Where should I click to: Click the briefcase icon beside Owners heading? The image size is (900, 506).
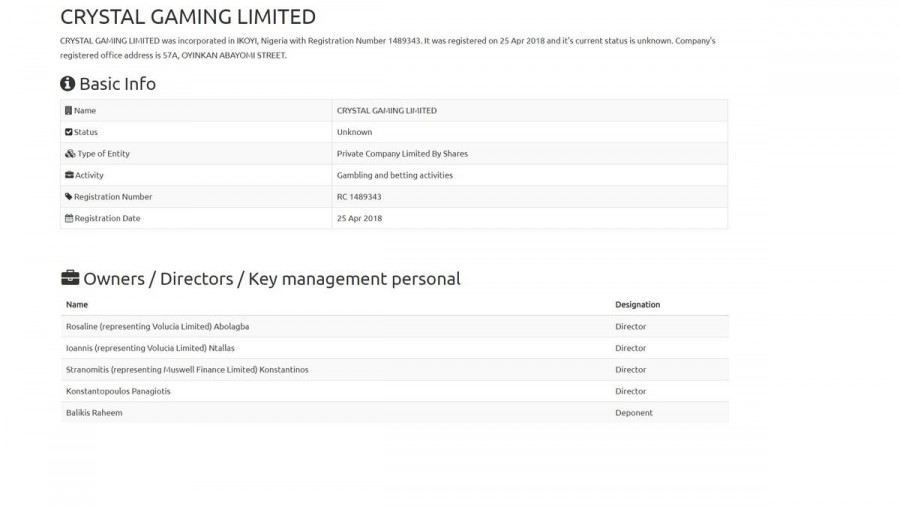coord(70,278)
